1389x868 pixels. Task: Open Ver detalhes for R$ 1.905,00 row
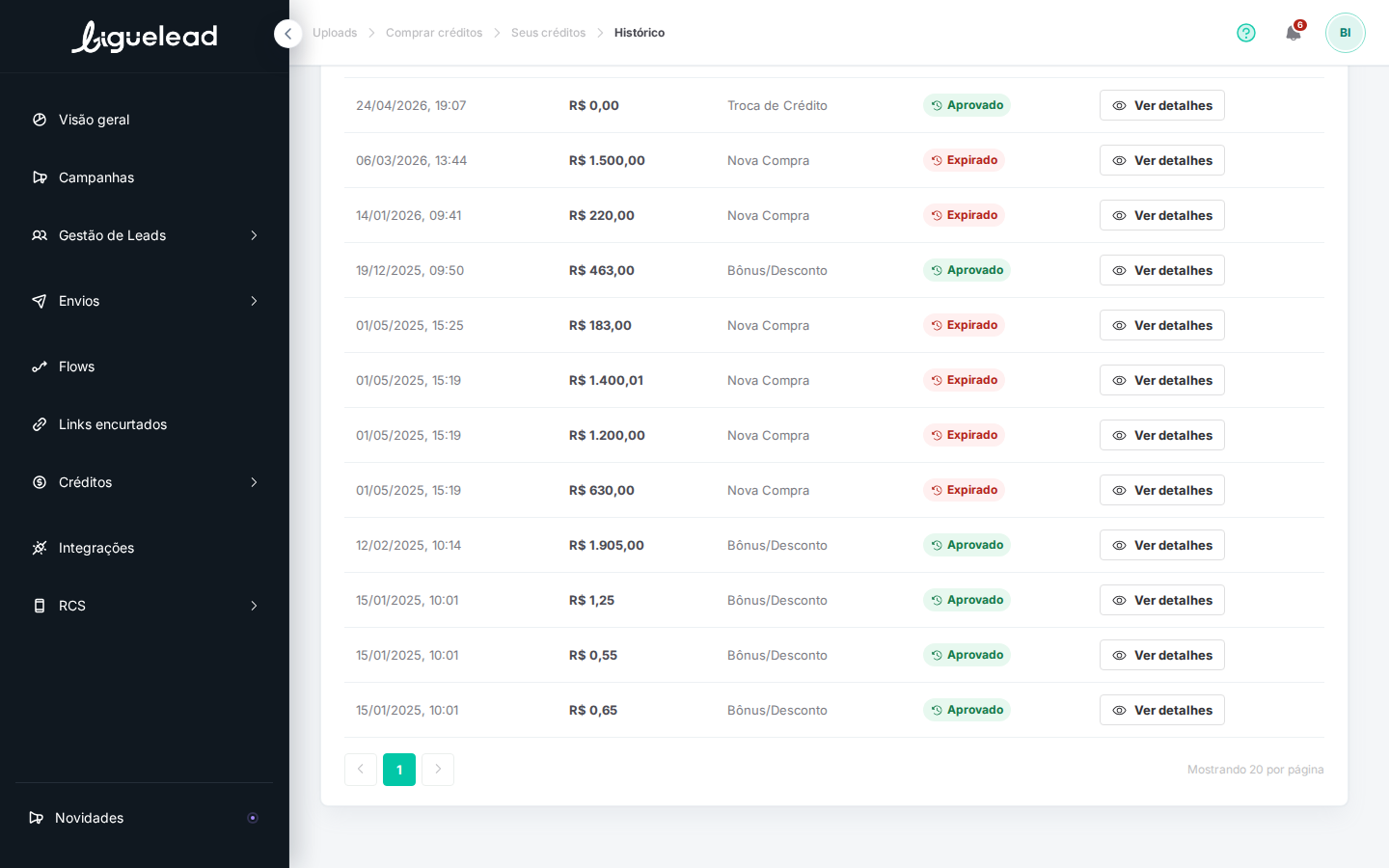tap(1162, 545)
